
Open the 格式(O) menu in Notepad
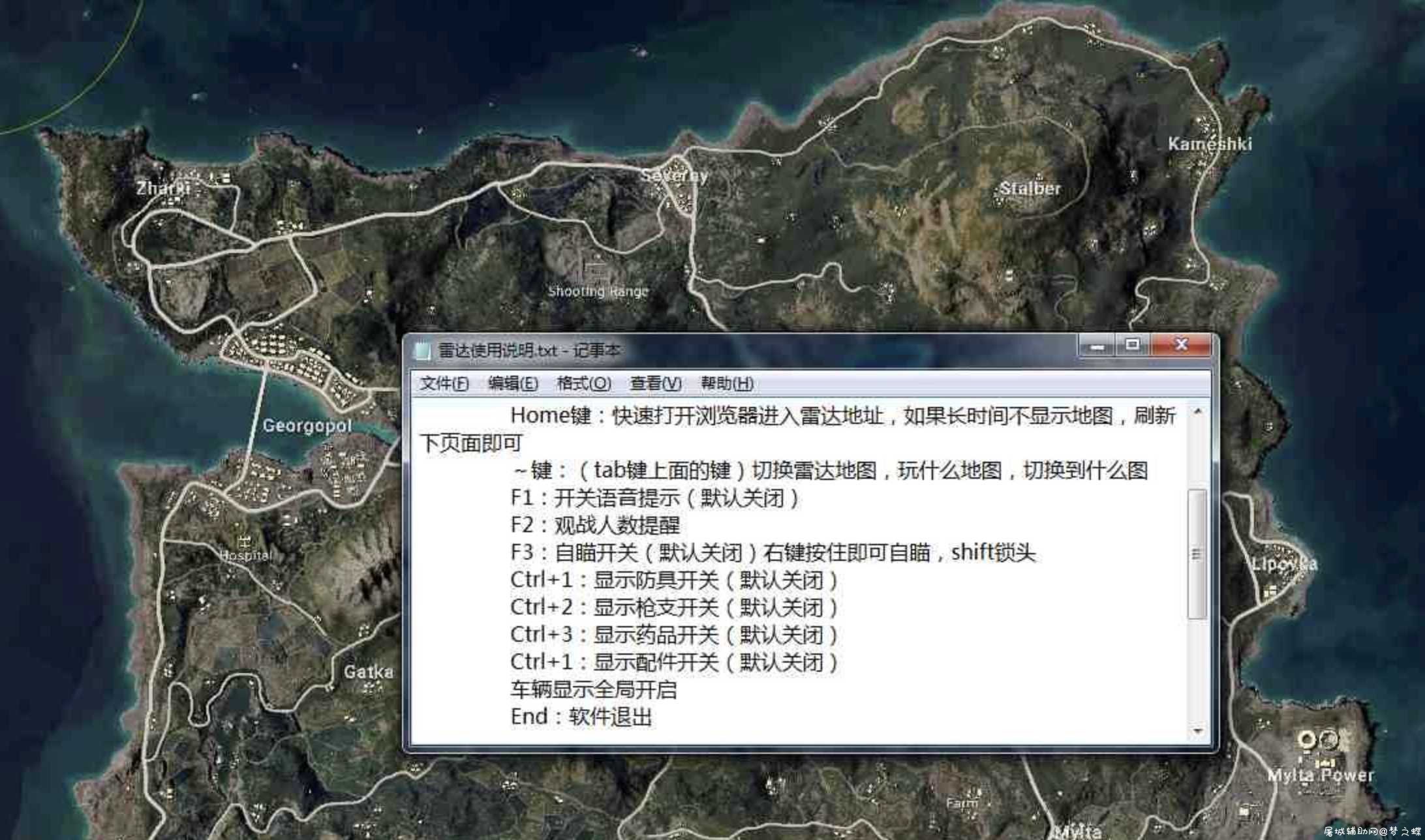click(584, 383)
